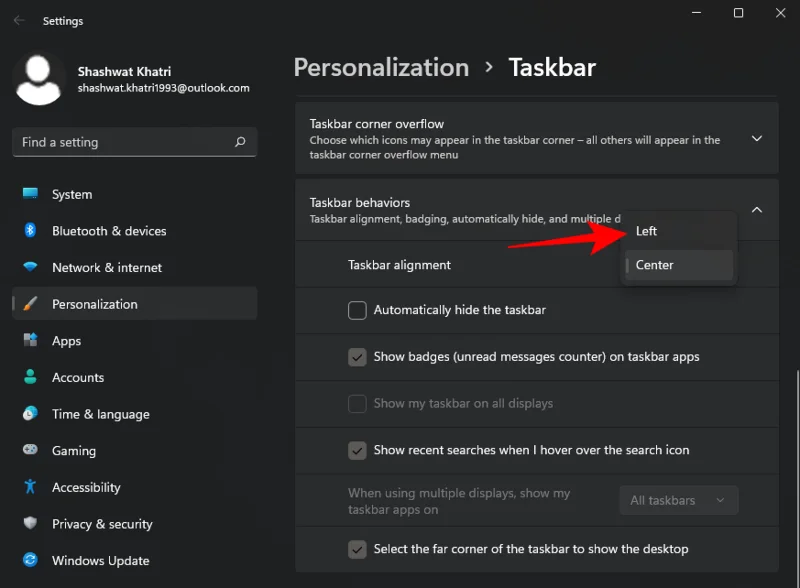Select Accessibility in the sidebar

[x=86, y=487]
